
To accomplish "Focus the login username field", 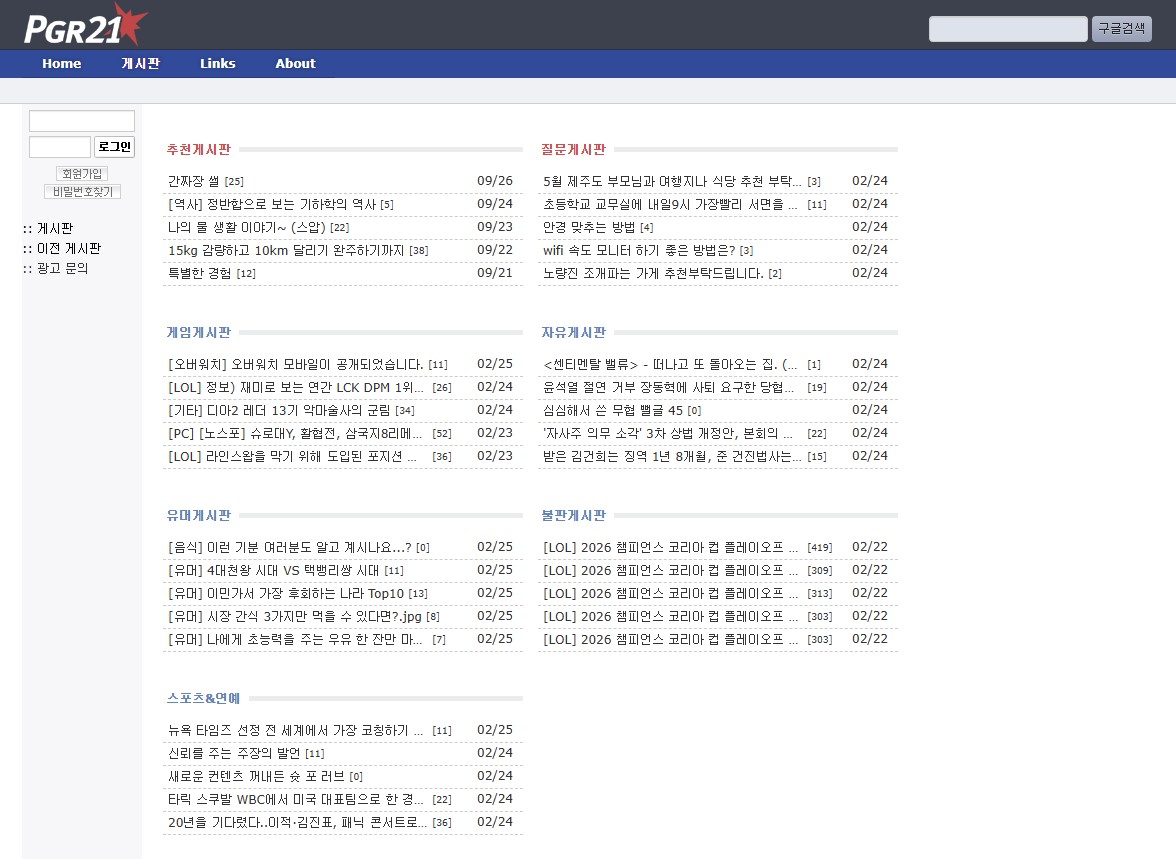I will pyautogui.click(x=82, y=121).
